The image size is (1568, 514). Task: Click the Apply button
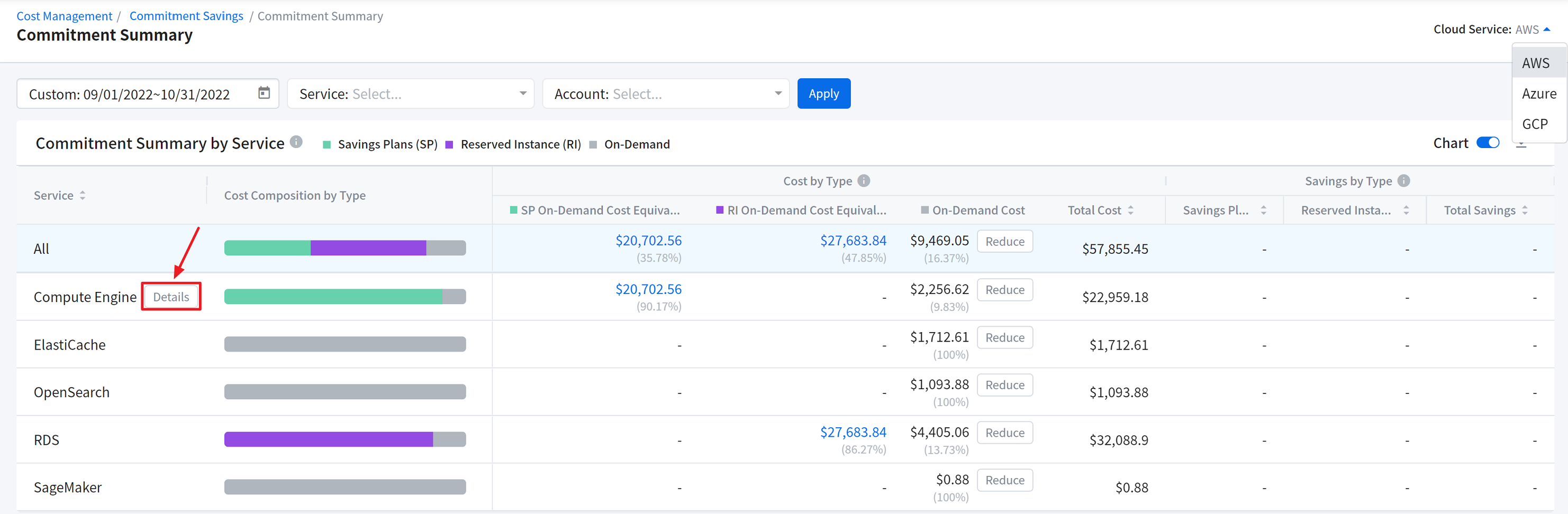[x=823, y=94]
